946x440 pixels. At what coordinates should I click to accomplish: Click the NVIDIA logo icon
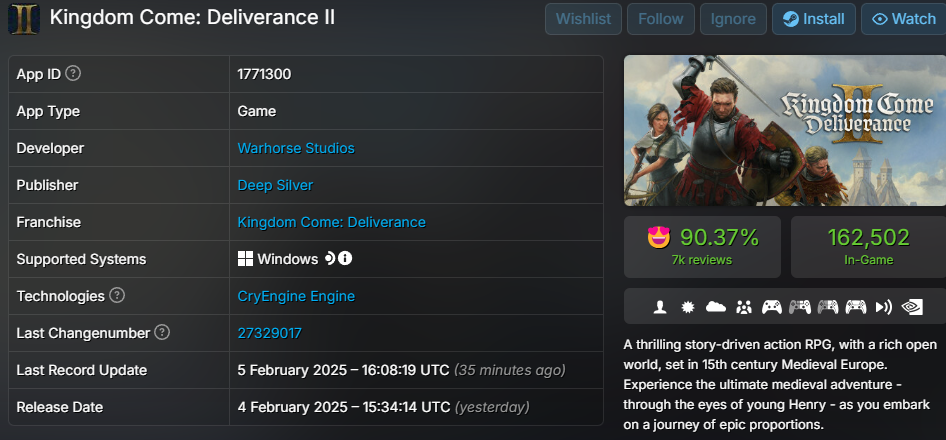pos(911,307)
